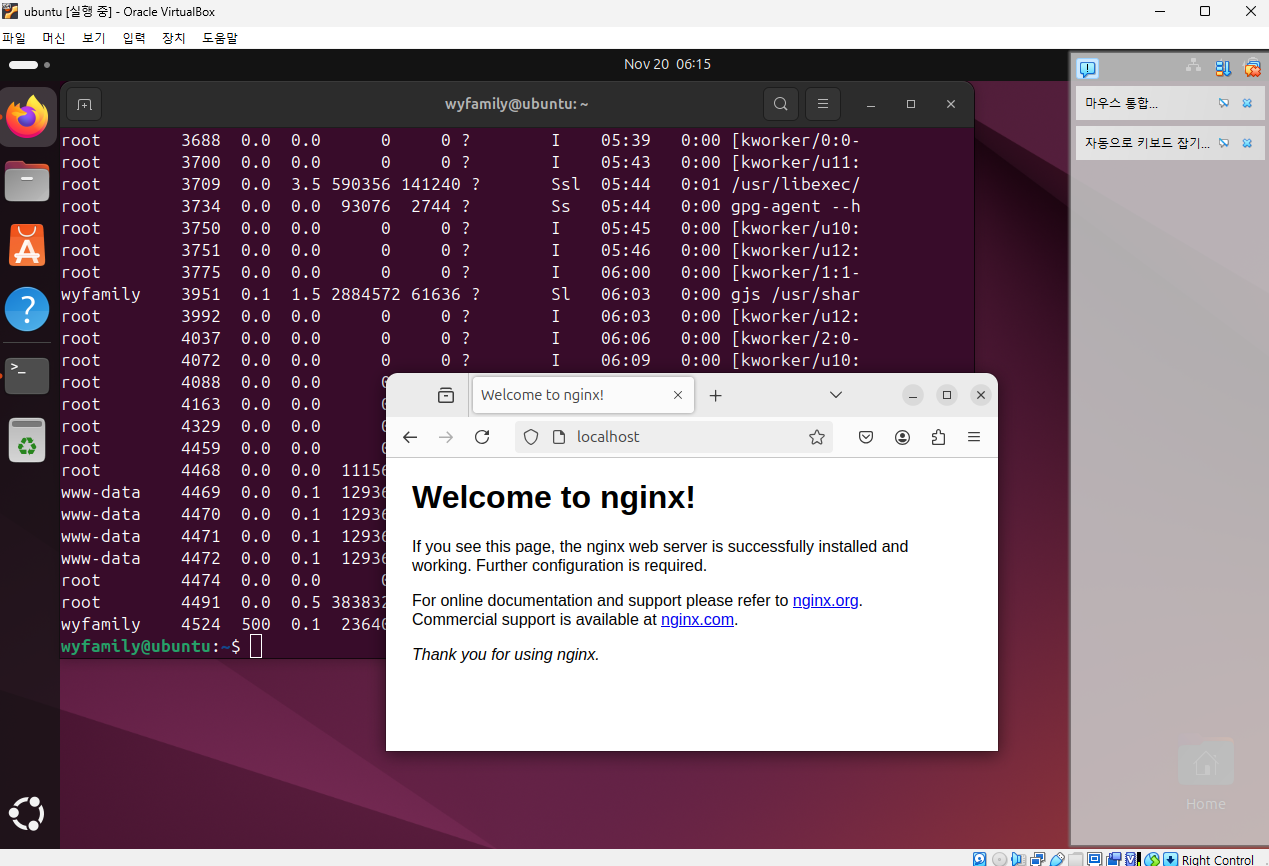Screen dimensions: 1269x866
Task: Open the nginx.org link
Action: click(x=825, y=600)
